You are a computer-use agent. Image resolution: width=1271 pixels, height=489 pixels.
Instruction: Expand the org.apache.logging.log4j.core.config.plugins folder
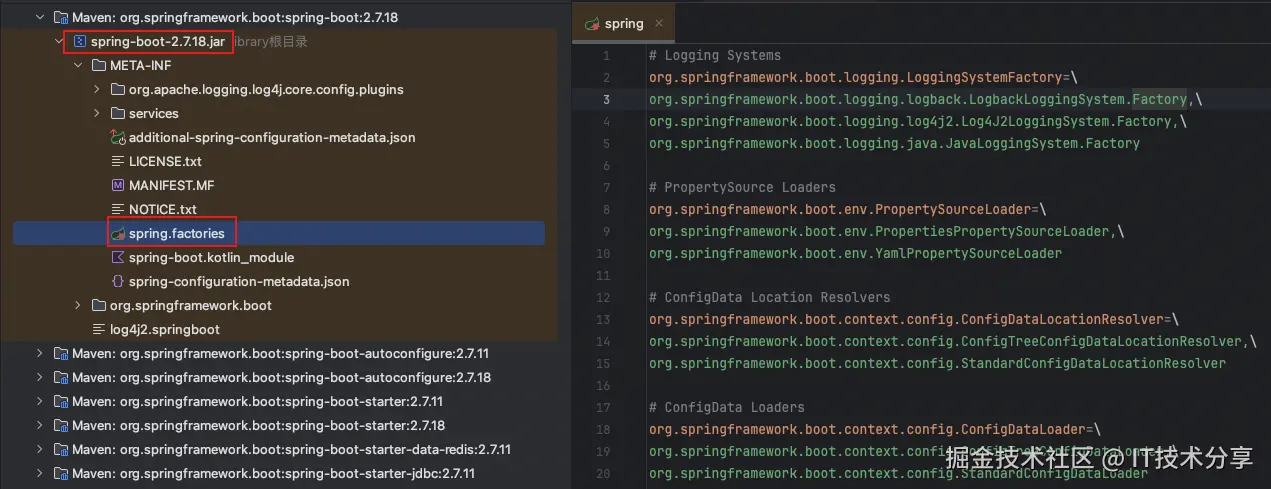(97, 90)
